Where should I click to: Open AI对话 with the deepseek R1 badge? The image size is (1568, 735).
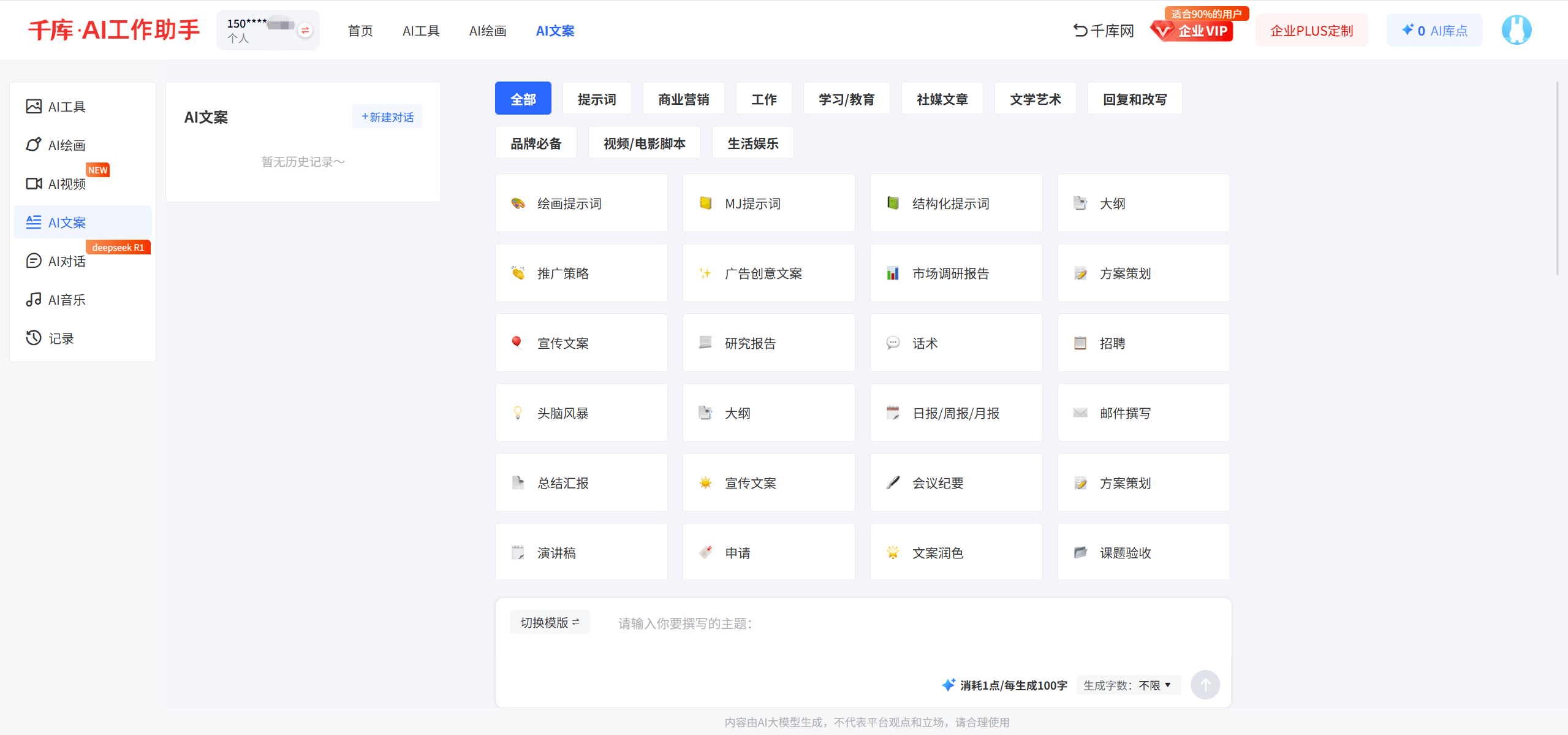67,261
